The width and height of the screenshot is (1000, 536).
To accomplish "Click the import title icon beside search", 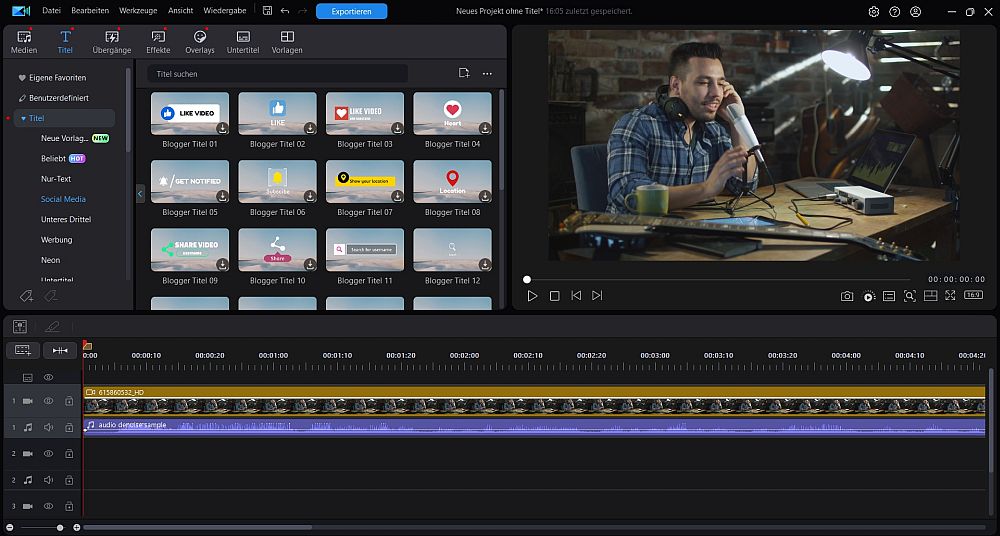I will point(464,73).
